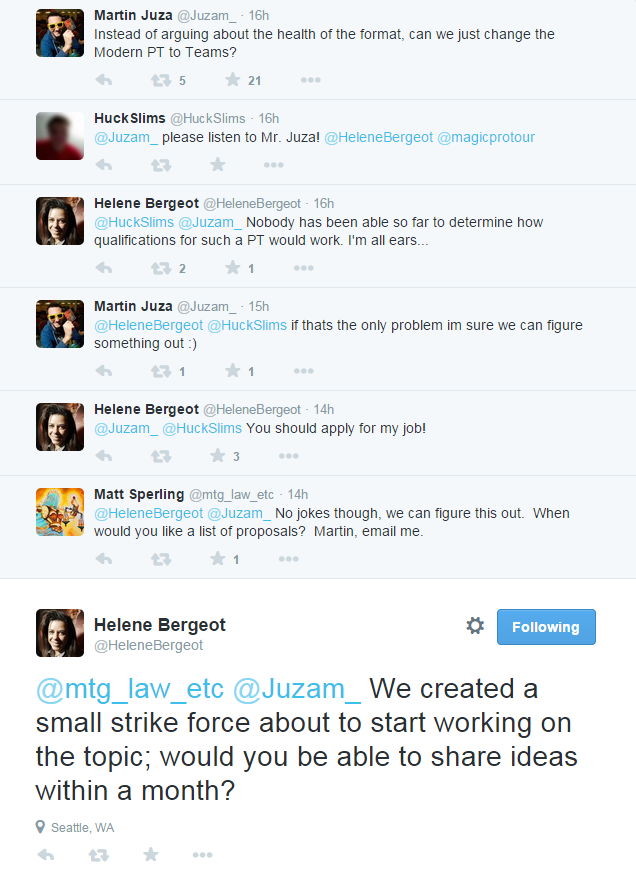
Task: Reply to Helene's main strike force tweet
Action: [46, 855]
